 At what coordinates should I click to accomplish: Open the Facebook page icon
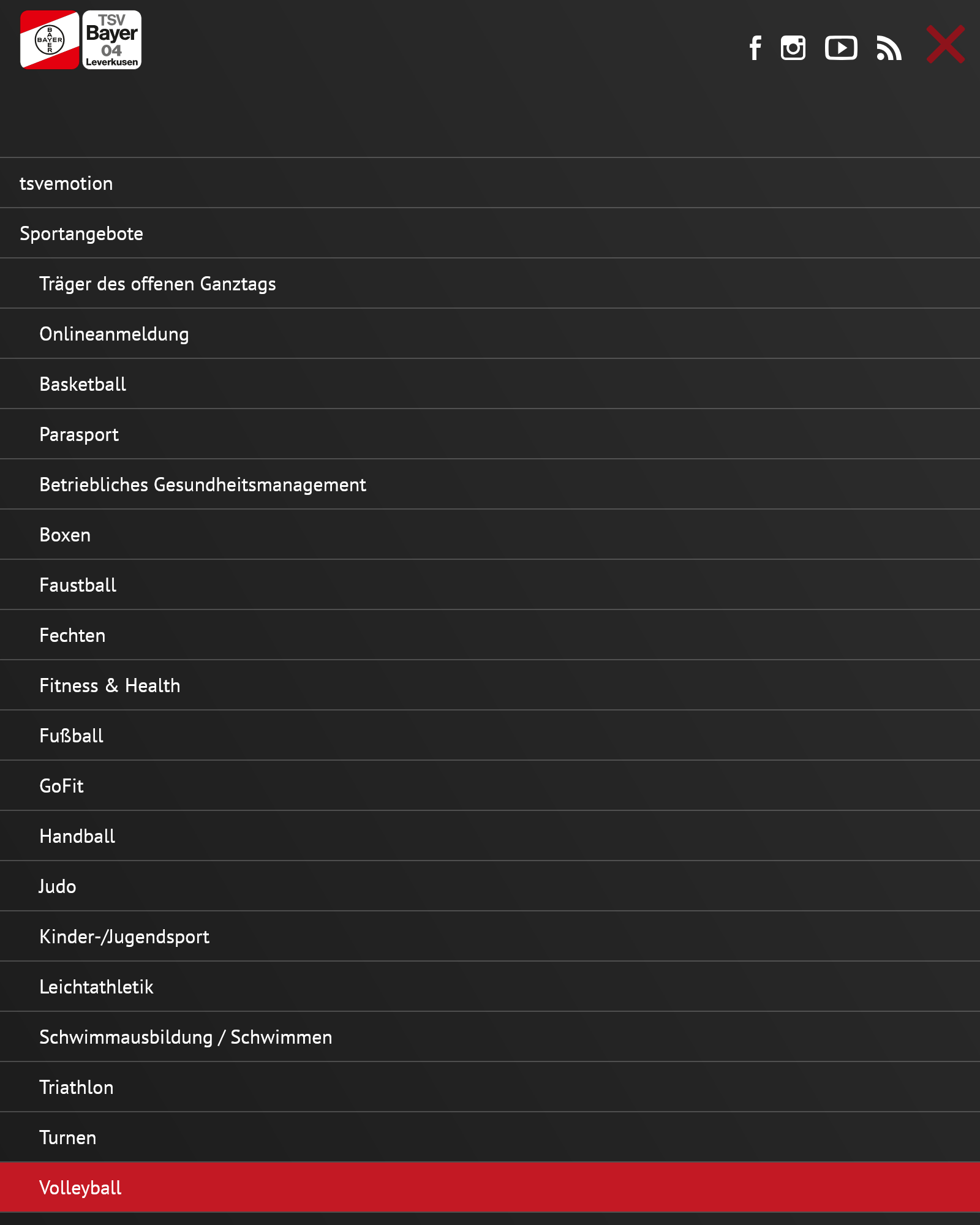pyautogui.click(x=755, y=48)
